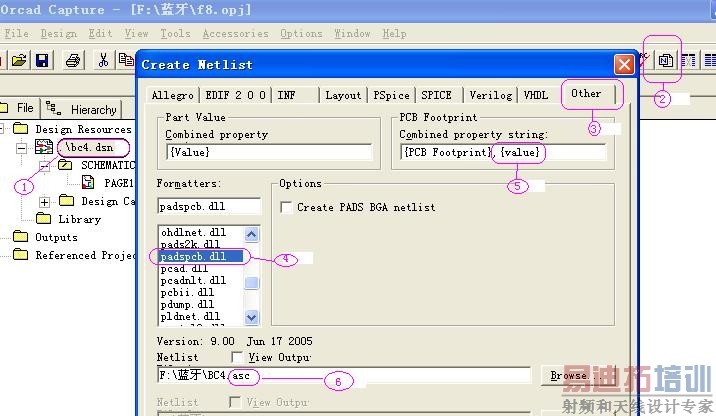Close the Create Netlist dialog
716x416 pixels.
click(x=624, y=64)
